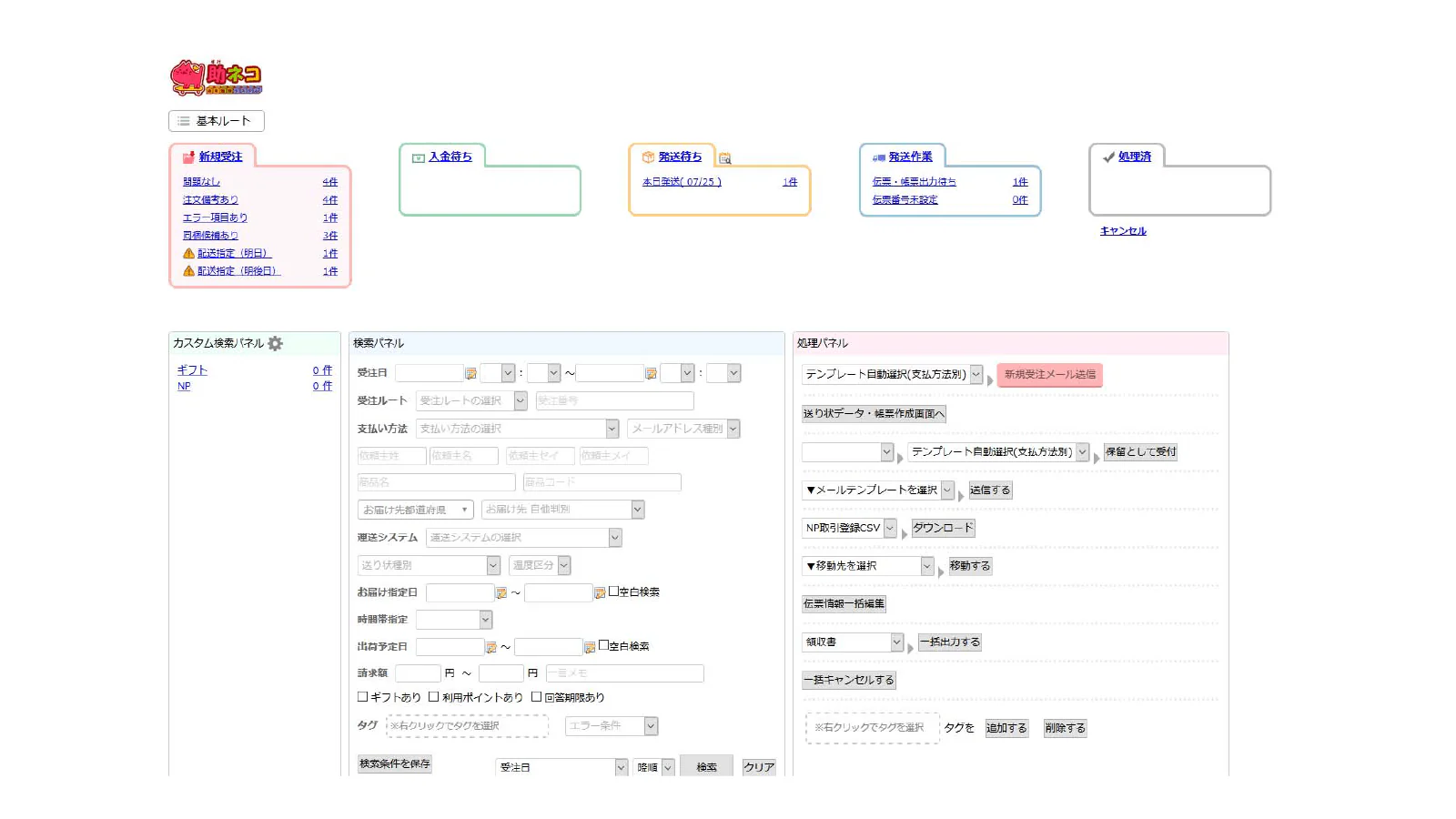Open the calendar search icon next to 発送待ち tab
Image resolution: width=1456 pixels, height=819 pixels.
point(725,158)
